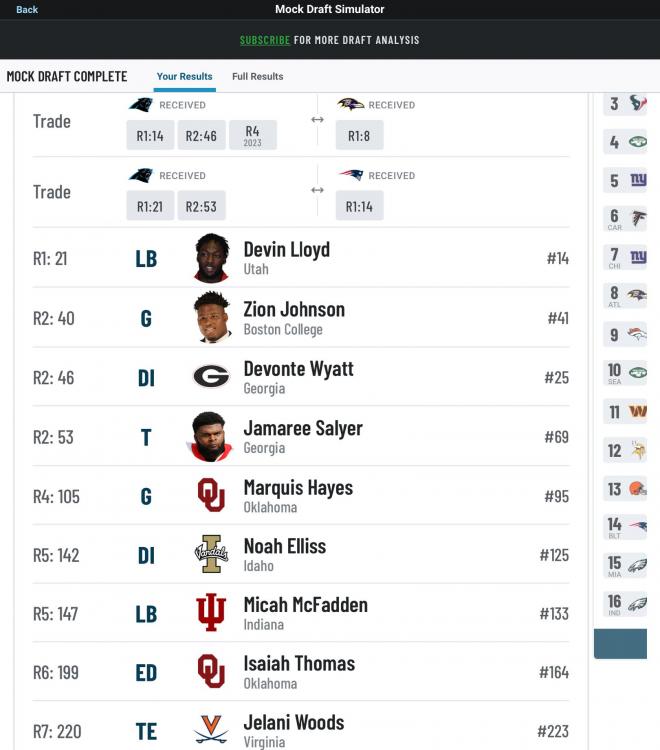Select the R4 2023 pick chip
660x750 pixels.
click(x=252, y=135)
